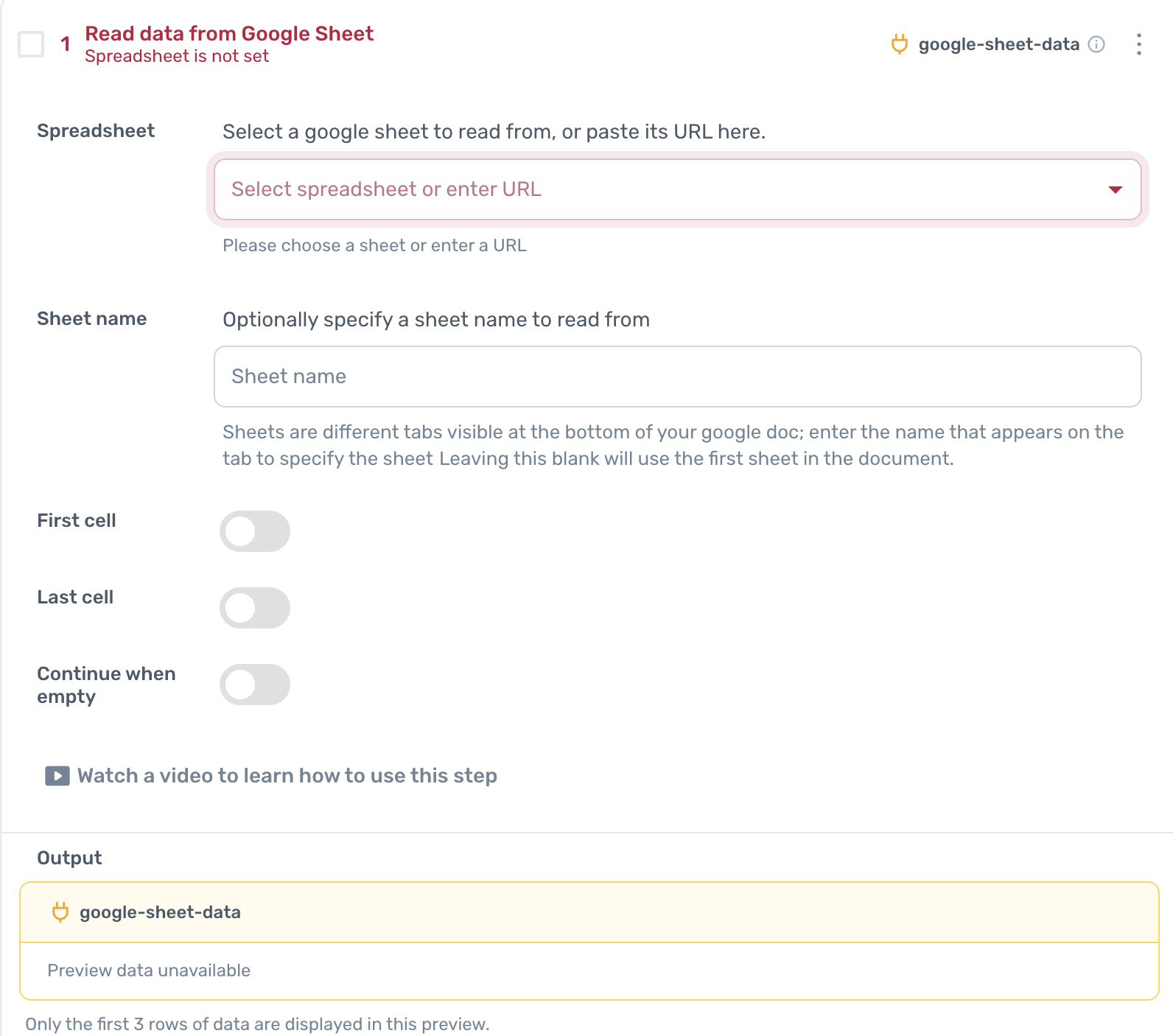The image size is (1173, 1036).
Task: Click the Output section heading
Action: pos(69,858)
